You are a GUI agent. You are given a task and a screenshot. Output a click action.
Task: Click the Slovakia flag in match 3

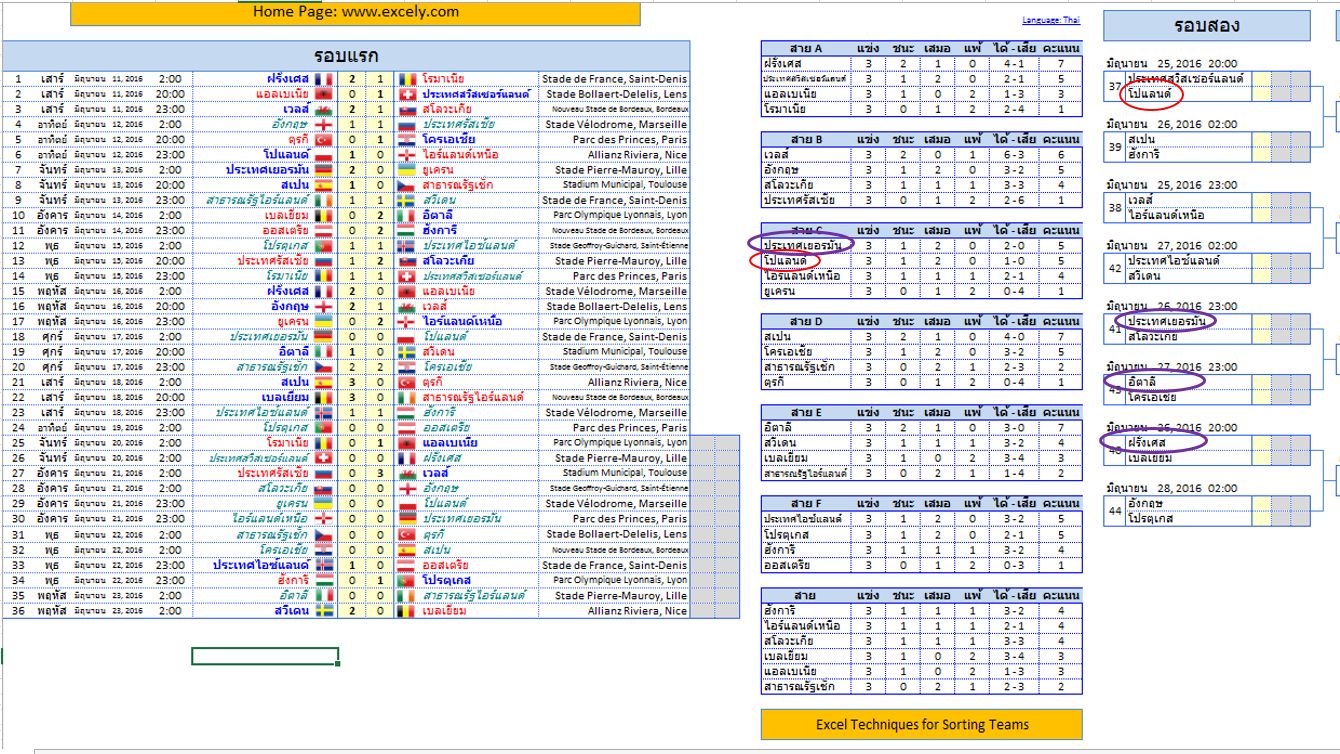408,109
